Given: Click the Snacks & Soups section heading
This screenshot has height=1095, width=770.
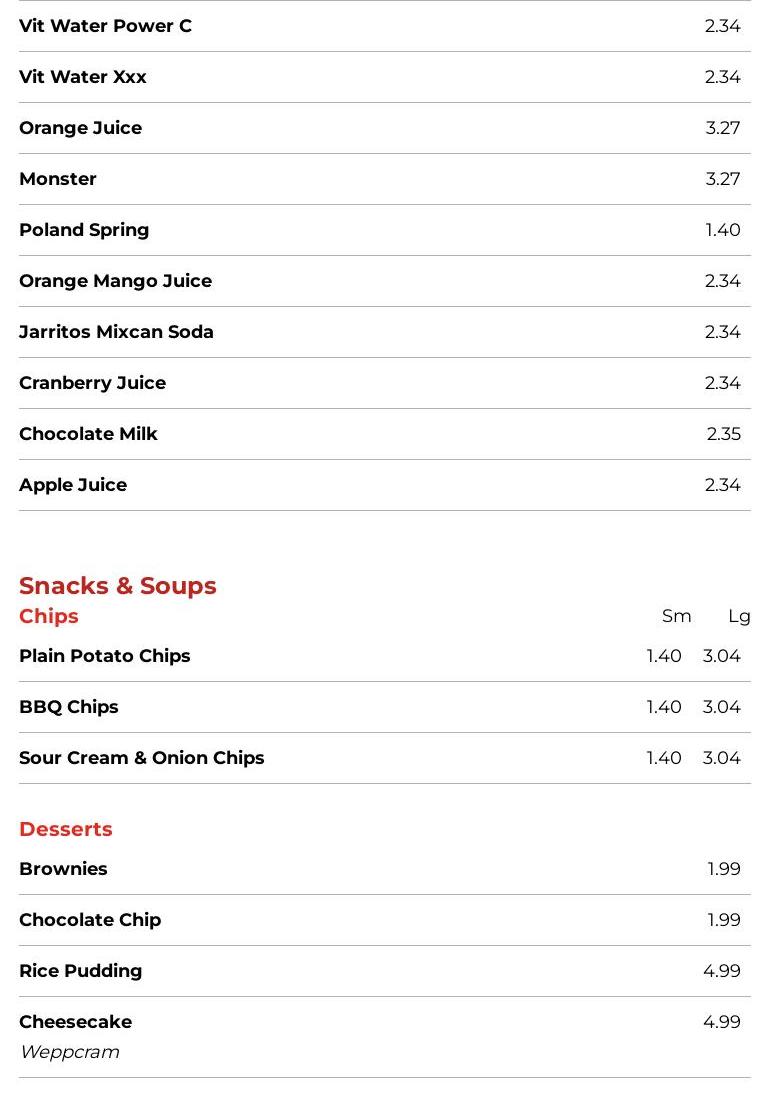Looking at the screenshot, I should pyautogui.click(x=117, y=585).
